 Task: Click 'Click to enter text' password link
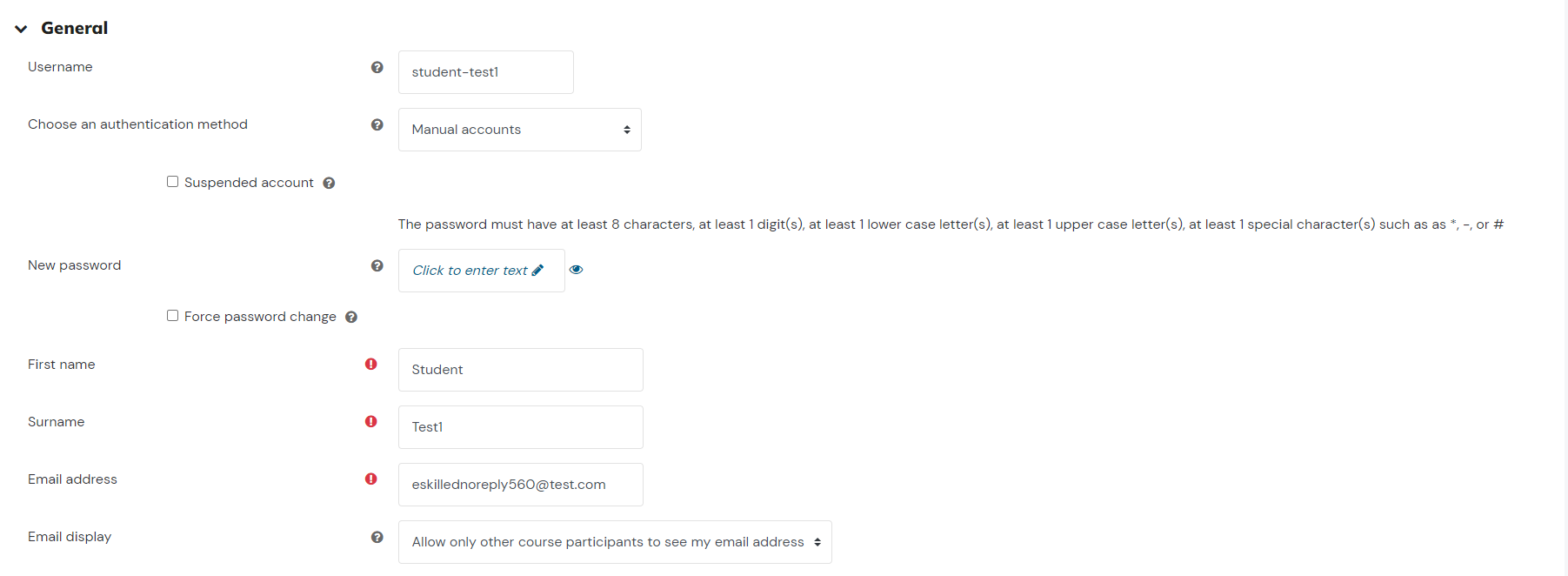pos(470,271)
